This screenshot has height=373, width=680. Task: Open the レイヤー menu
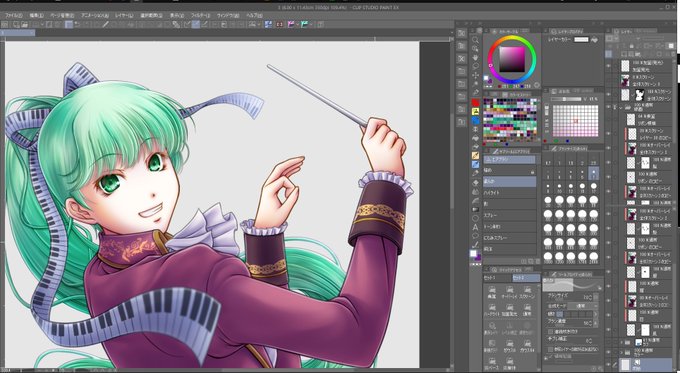(124, 15)
